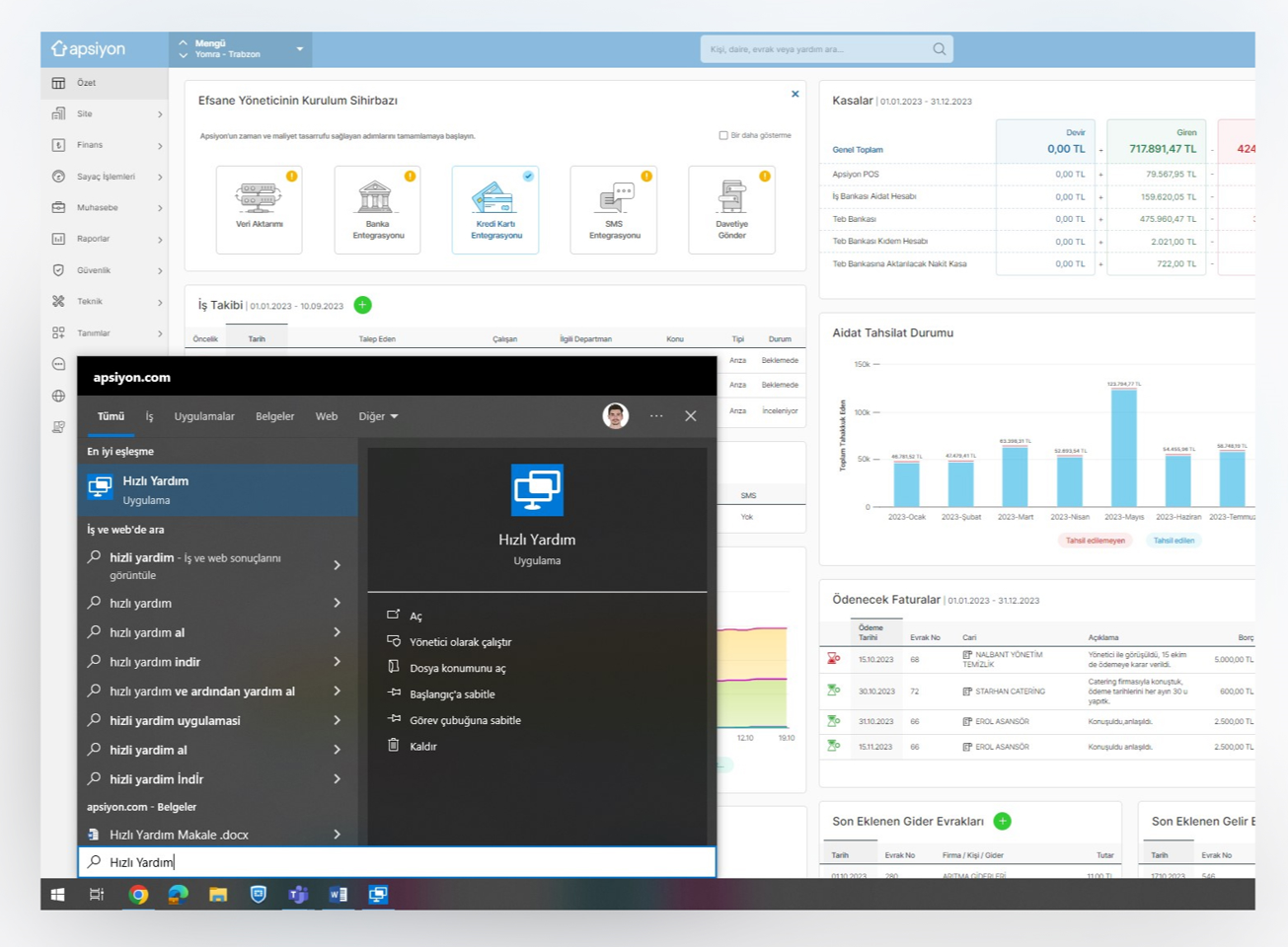Click the Tanımlar grid icon

pos(58,333)
